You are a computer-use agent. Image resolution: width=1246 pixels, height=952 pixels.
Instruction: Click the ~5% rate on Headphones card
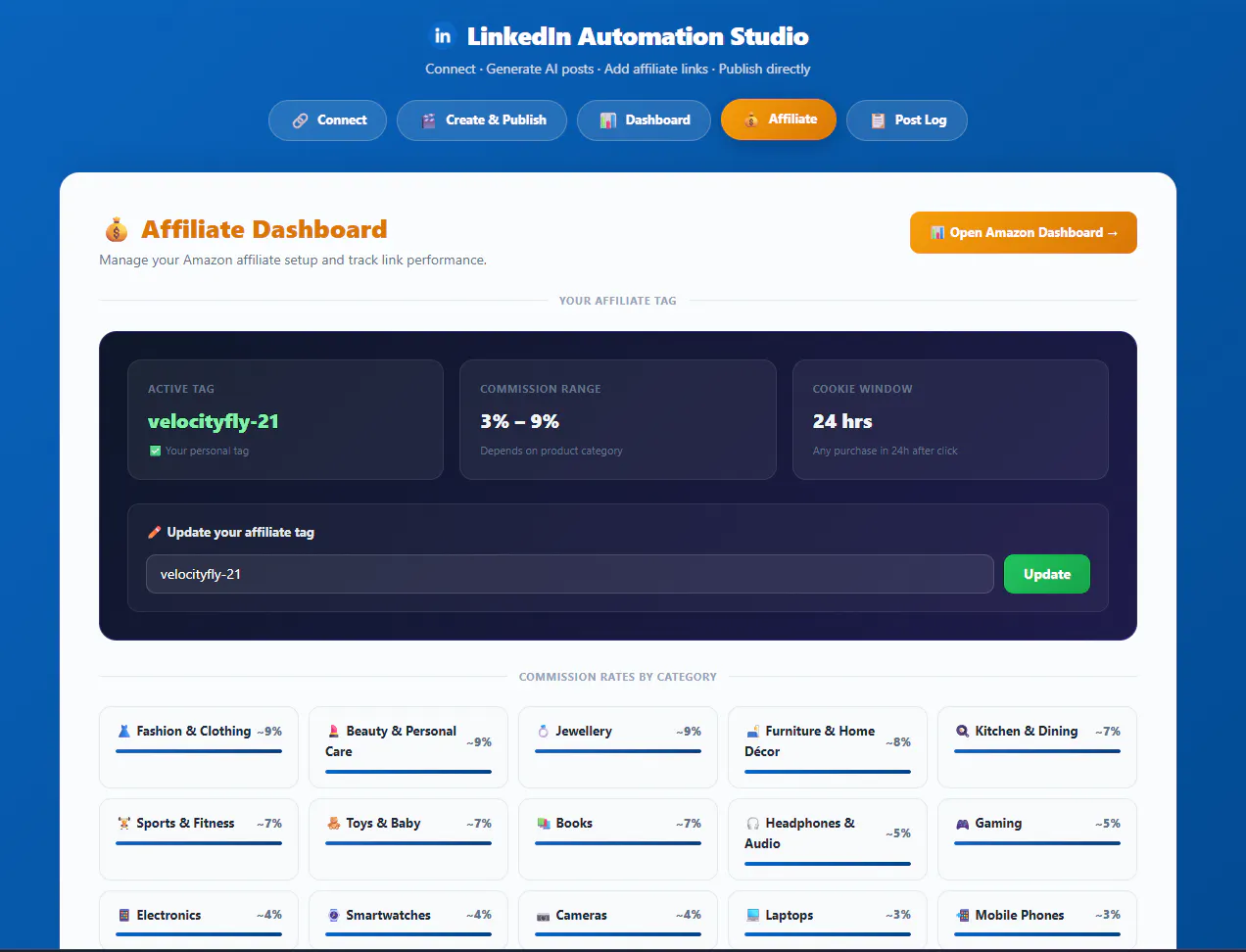point(898,834)
